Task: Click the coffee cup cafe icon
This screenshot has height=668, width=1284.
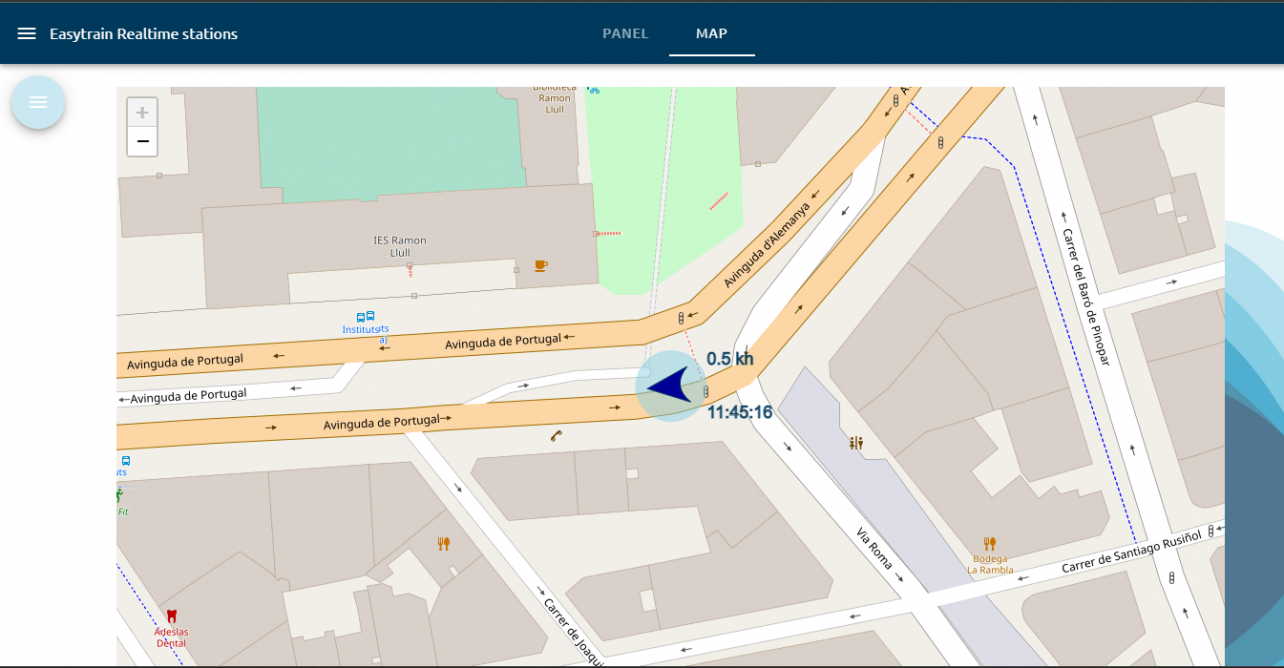Action: pos(540,266)
